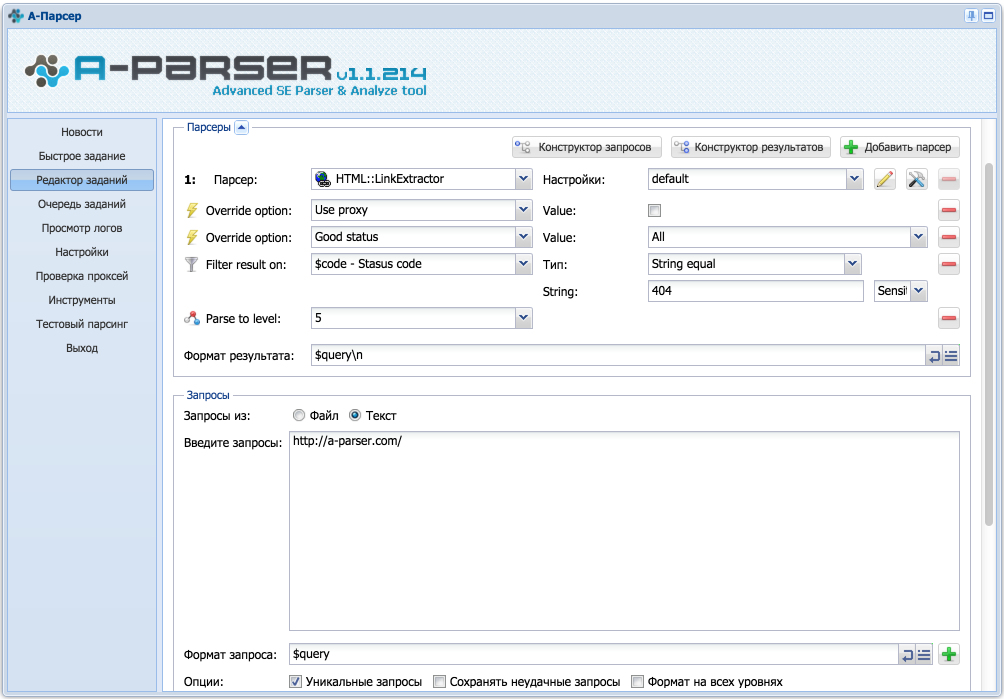
Task: Open the Use proxy override option dropdown
Action: pyautogui.click(x=523, y=210)
